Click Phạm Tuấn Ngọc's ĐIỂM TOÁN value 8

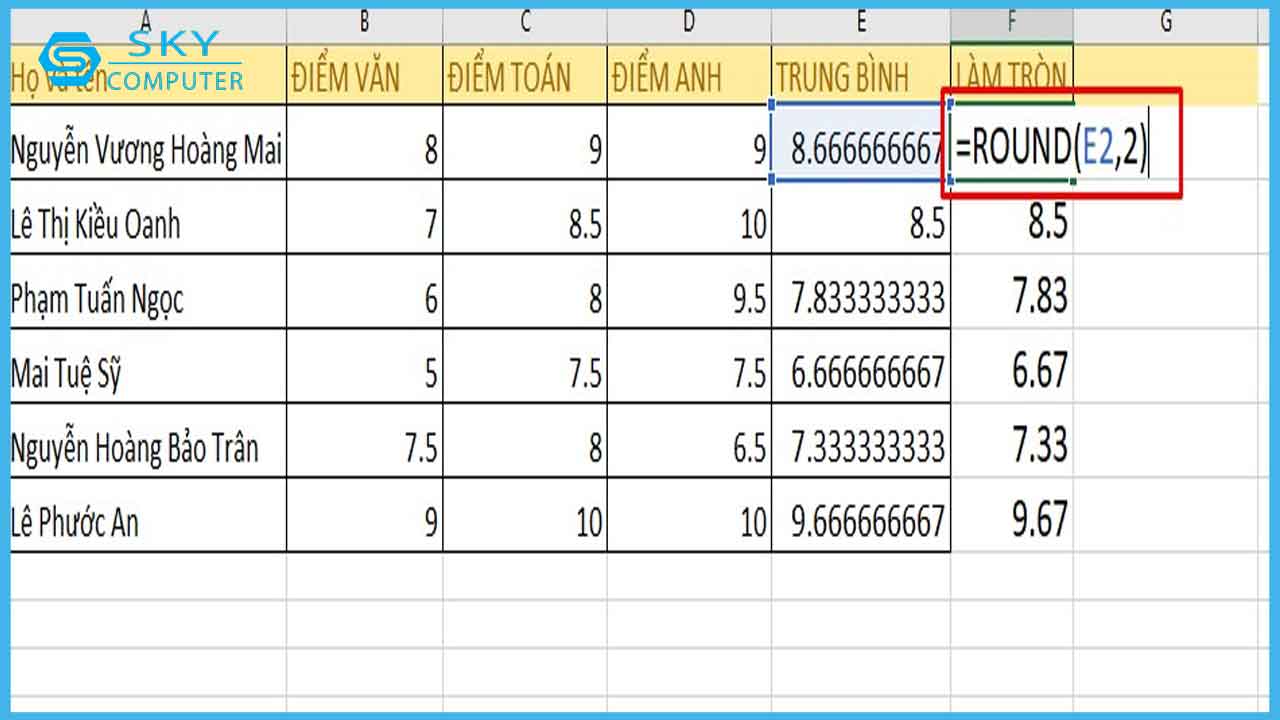525,292
